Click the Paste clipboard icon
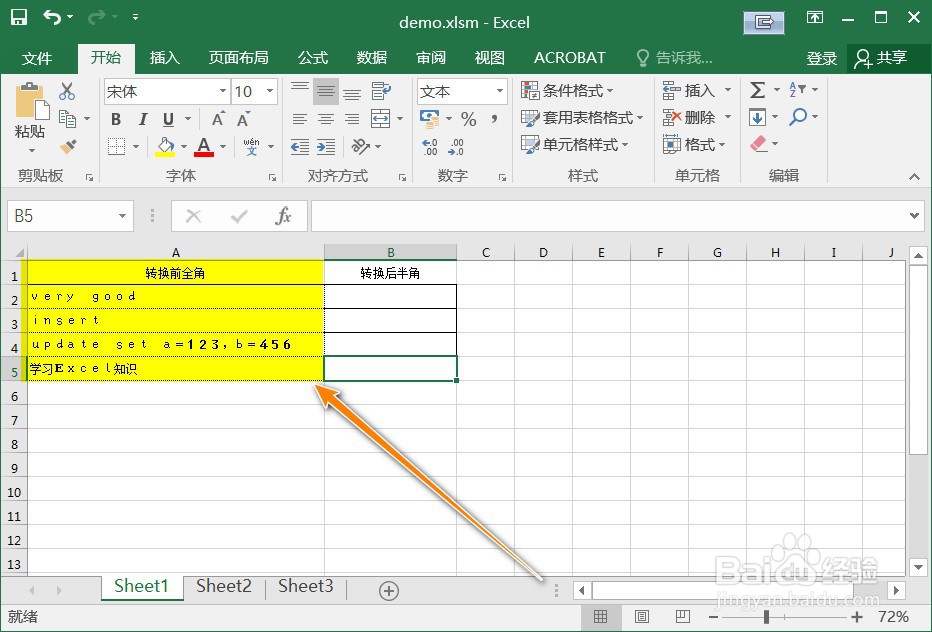932x632 pixels. click(32, 100)
